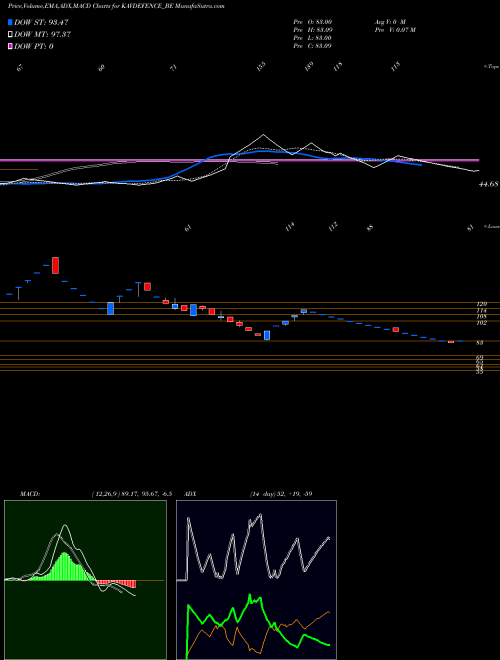Click the tall red candle at the price peak

pos(55,265)
